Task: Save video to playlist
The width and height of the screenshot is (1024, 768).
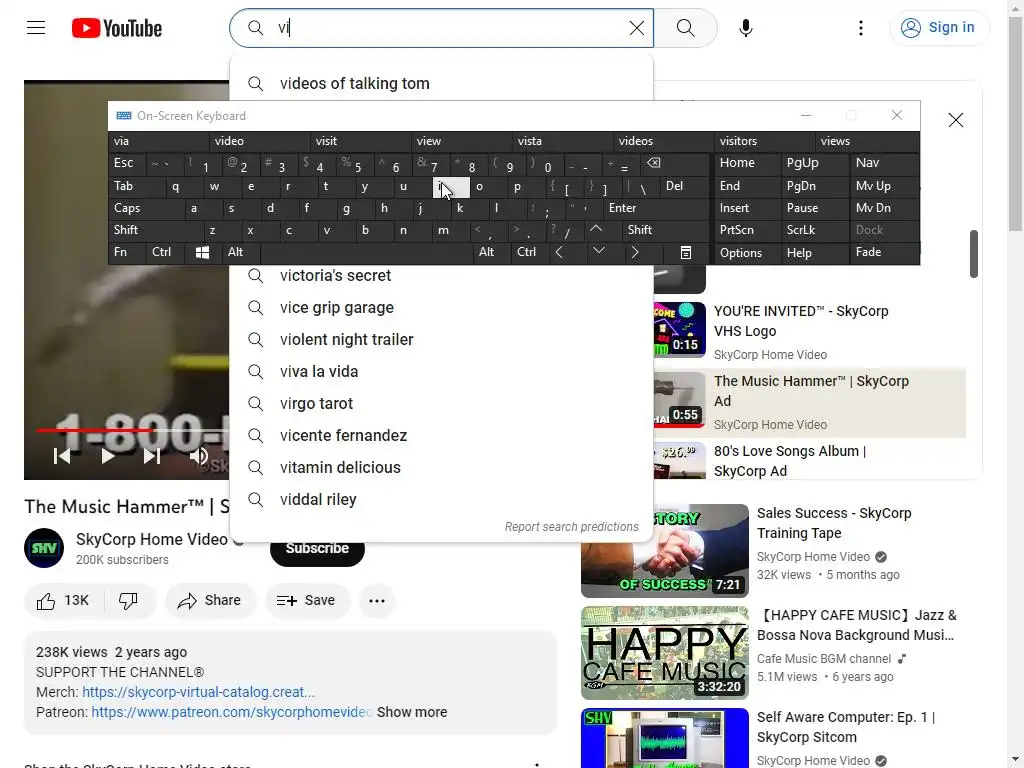Action: click(x=306, y=600)
